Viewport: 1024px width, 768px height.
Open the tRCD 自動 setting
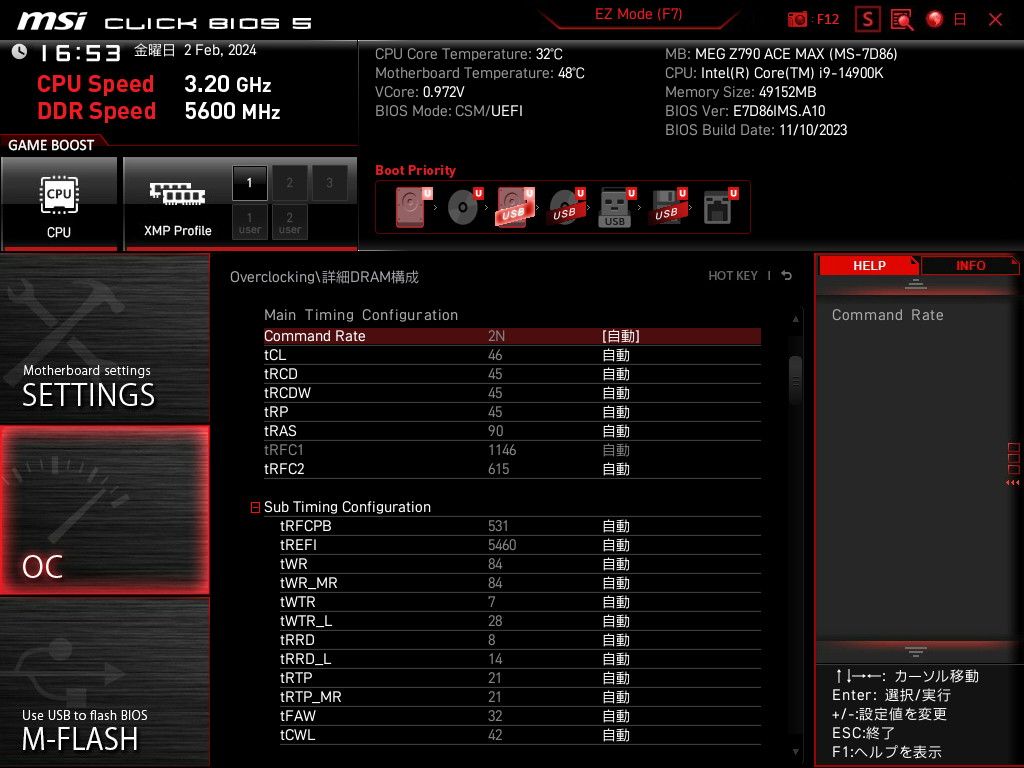tap(616, 374)
